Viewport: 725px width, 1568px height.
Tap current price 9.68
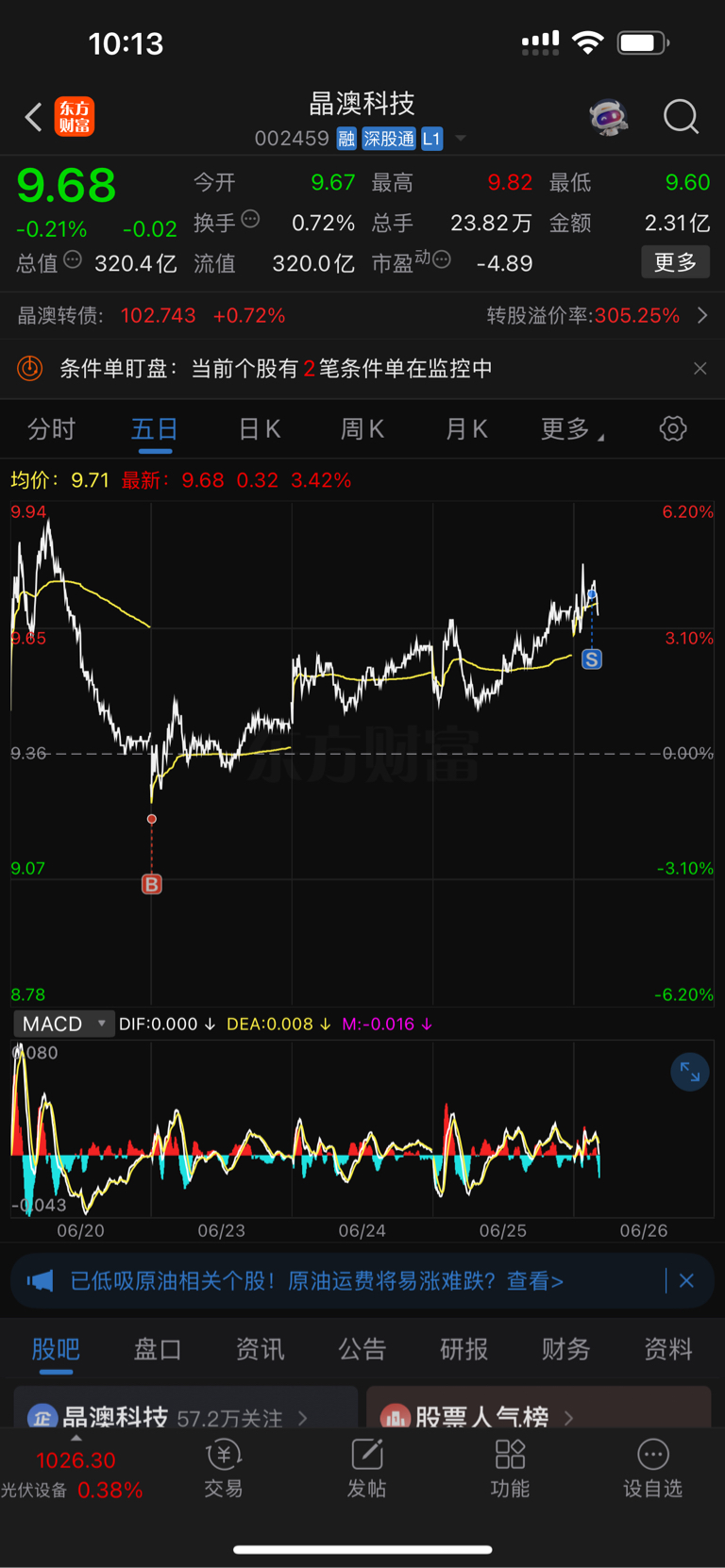(x=66, y=185)
